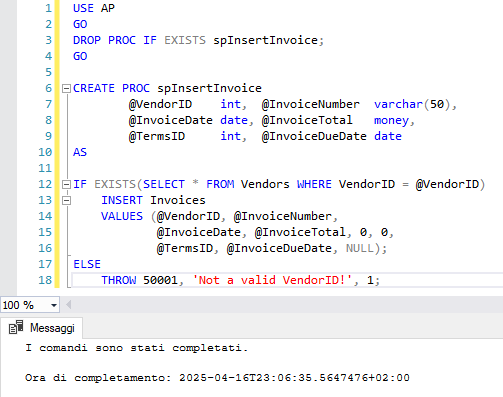Screen dimensions: 503x397
Task: Place cursor on ELSE keyword
Action: 87,264
